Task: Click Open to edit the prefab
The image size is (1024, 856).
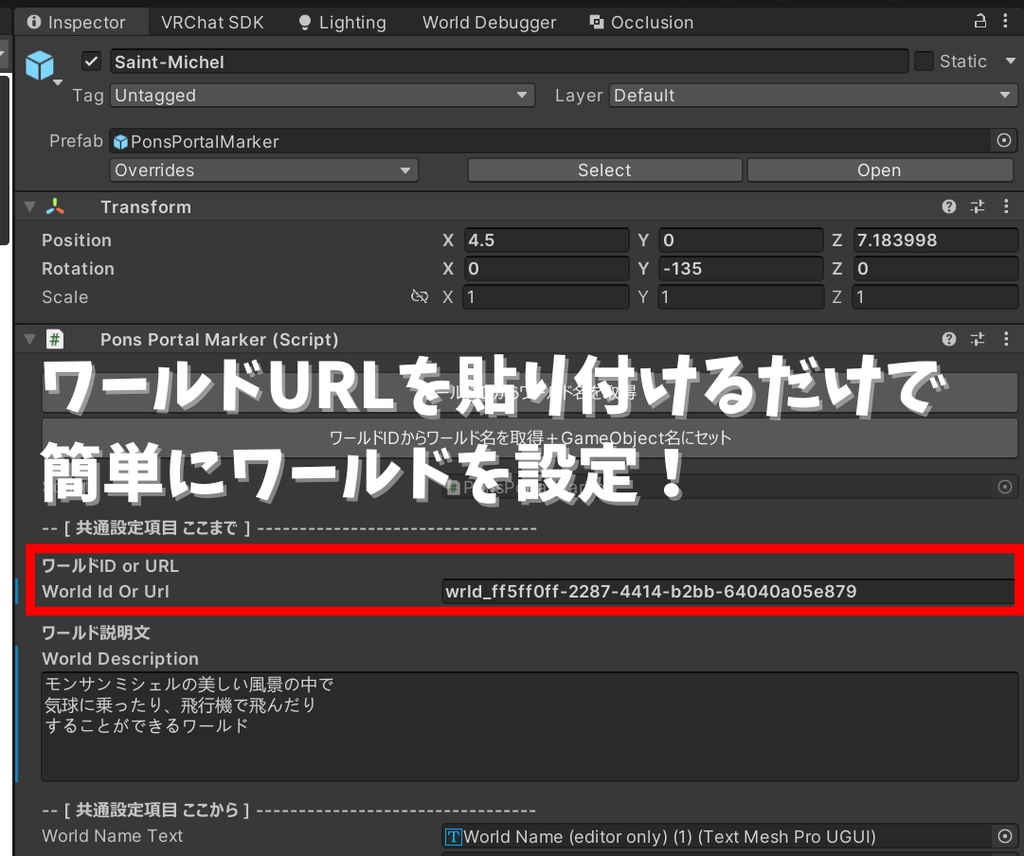Action: (x=879, y=170)
